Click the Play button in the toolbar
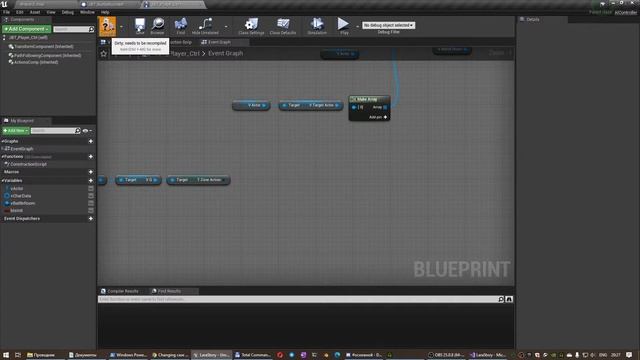The height and width of the screenshot is (360, 640). [344, 26]
